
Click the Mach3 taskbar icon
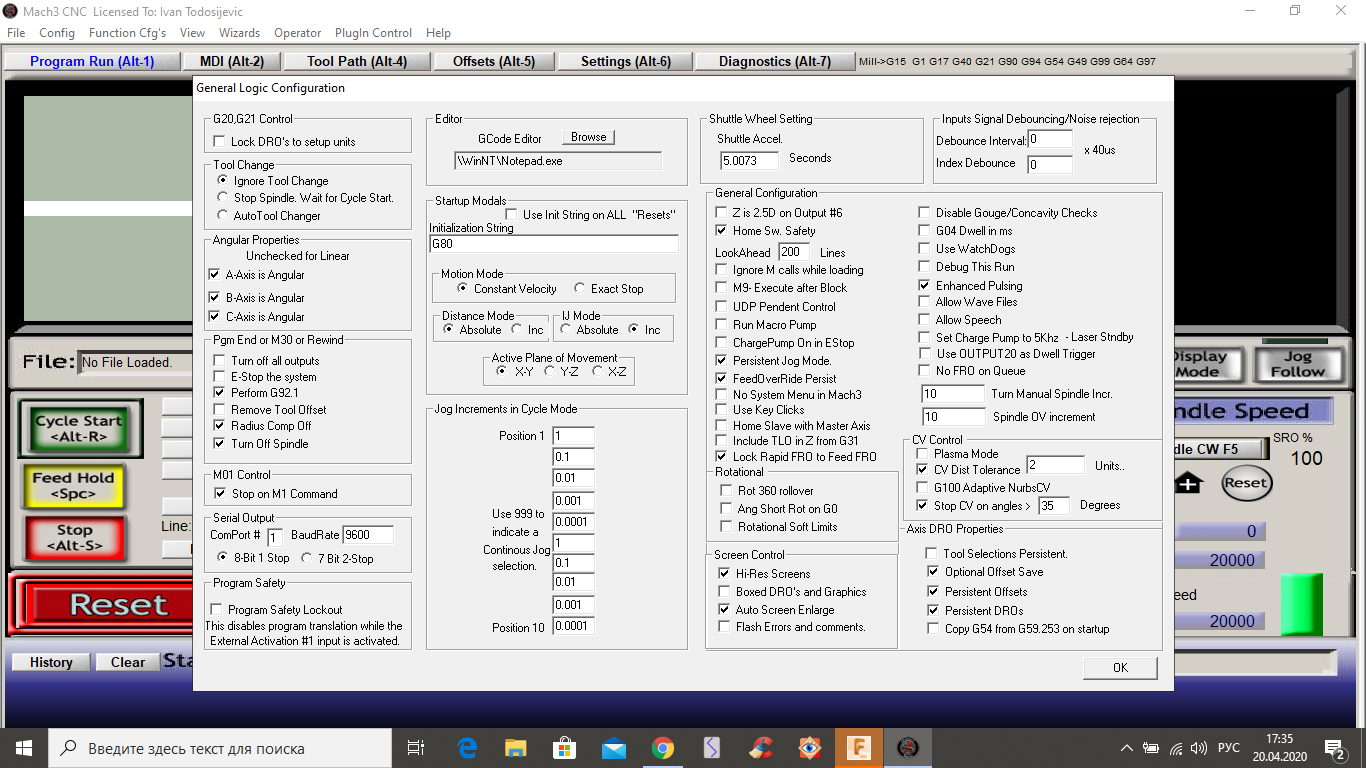click(908, 747)
